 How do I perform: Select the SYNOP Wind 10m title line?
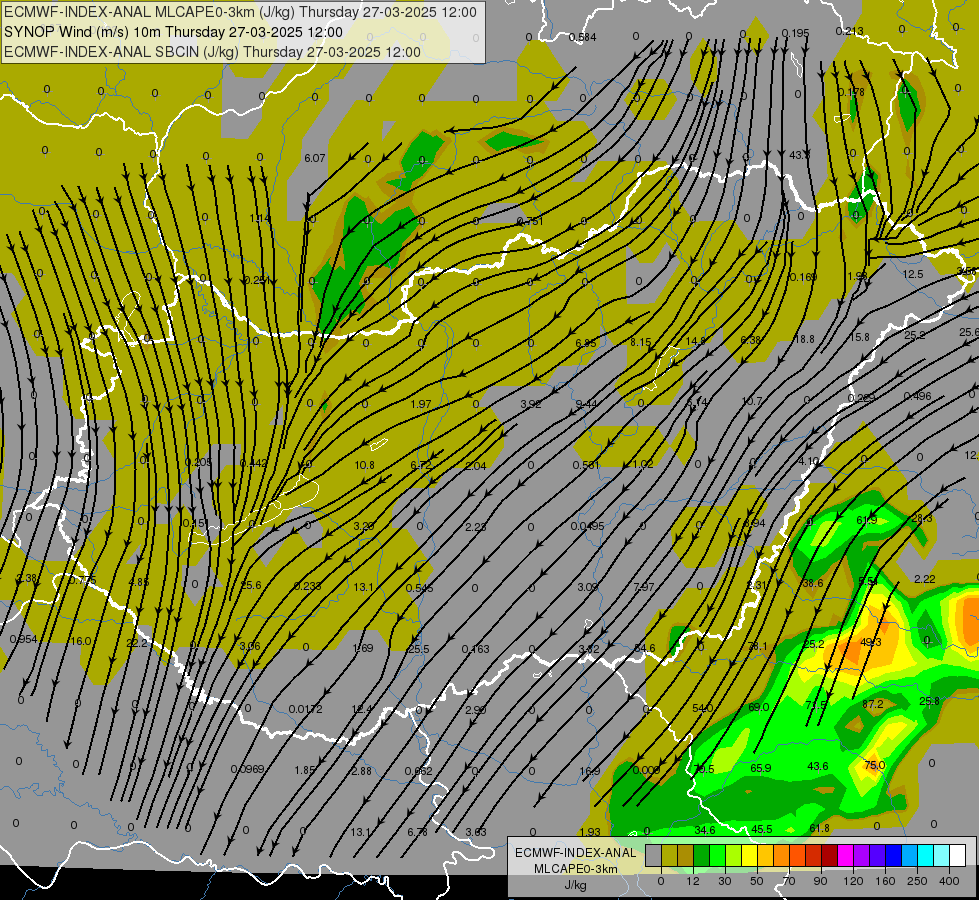pyautogui.click(x=174, y=32)
